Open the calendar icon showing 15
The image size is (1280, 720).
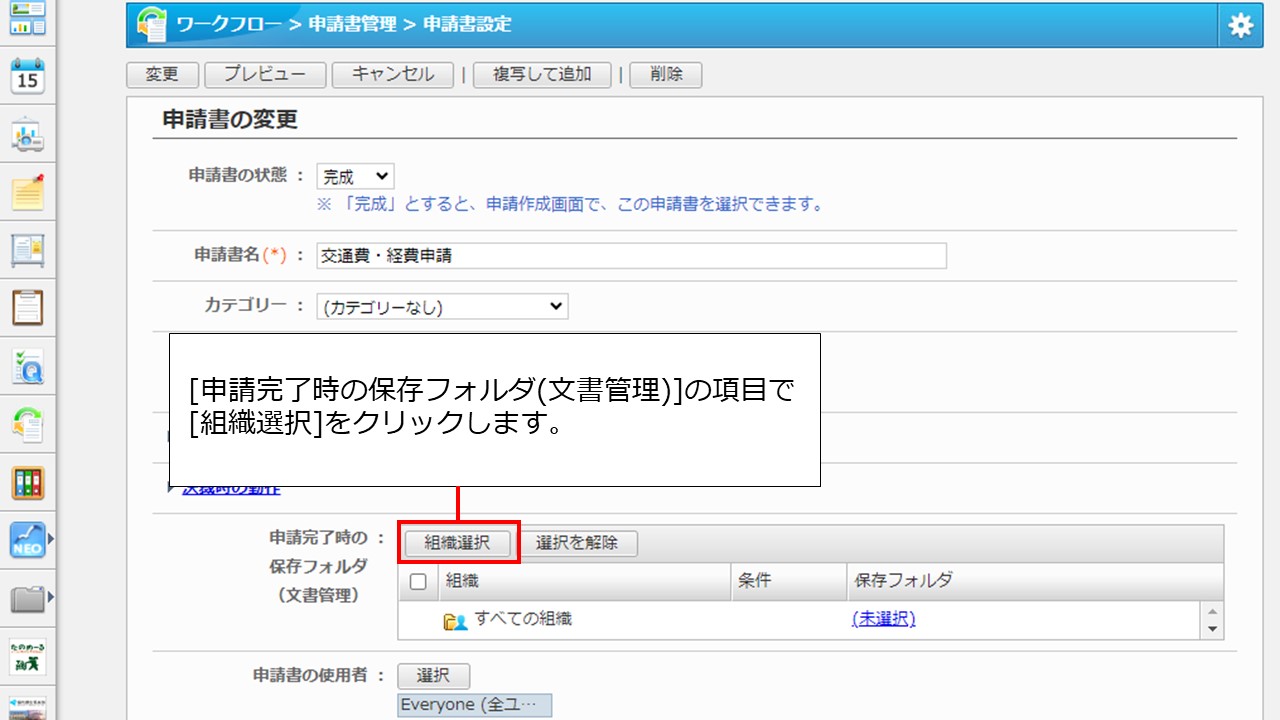pos(27,77)
